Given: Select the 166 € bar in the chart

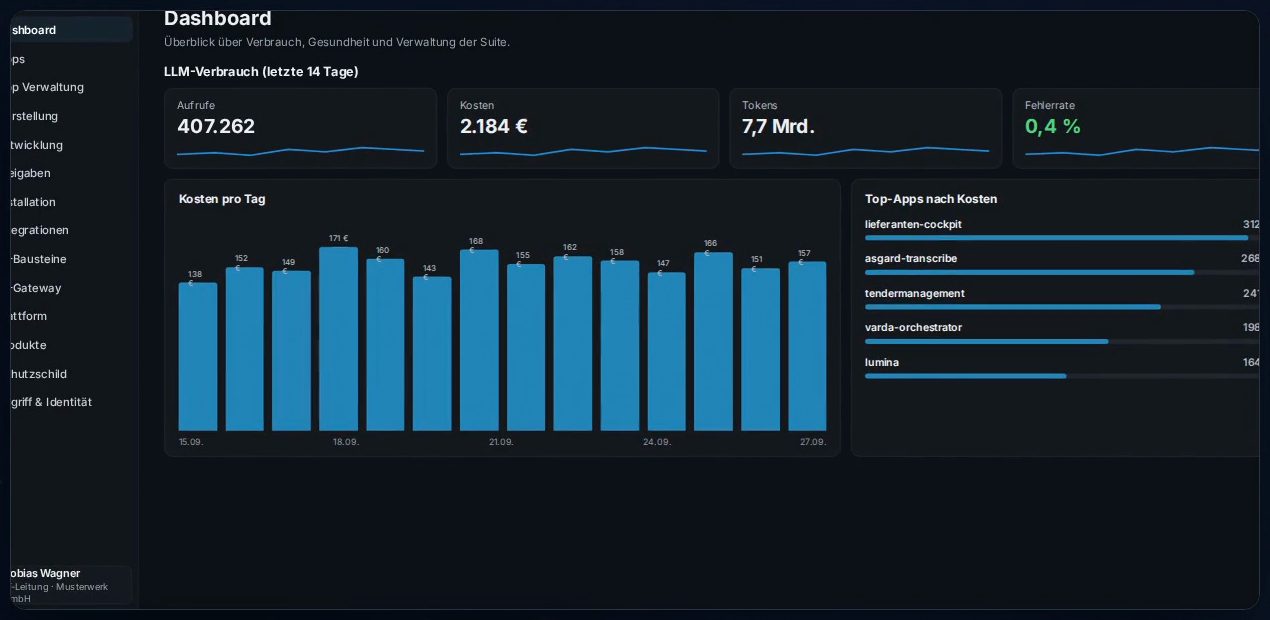Looking at the screenshot, I should (713, 342).
